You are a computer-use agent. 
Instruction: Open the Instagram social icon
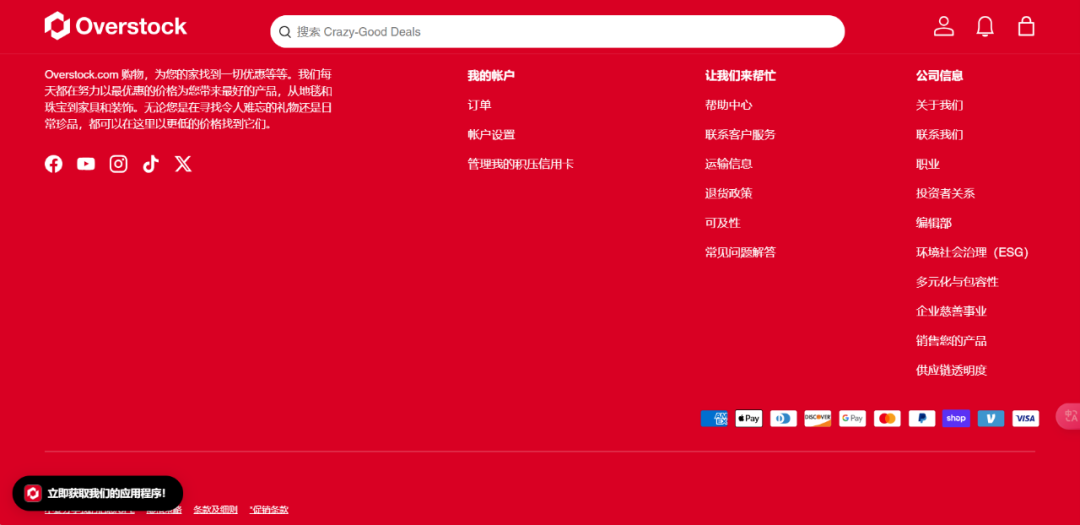click(118, 164)
